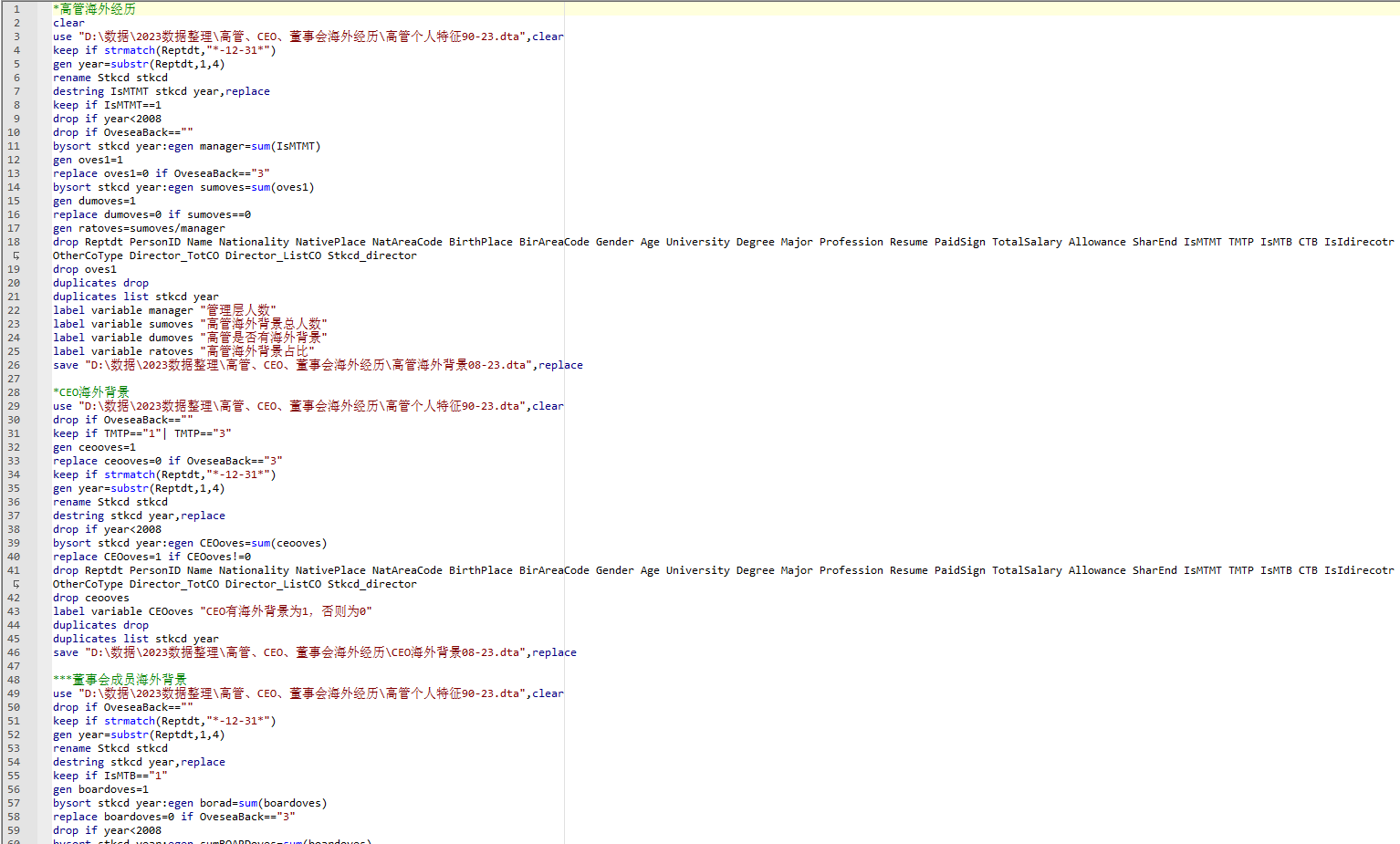Click the line-wrap marker below line 41

click(16, 584)
